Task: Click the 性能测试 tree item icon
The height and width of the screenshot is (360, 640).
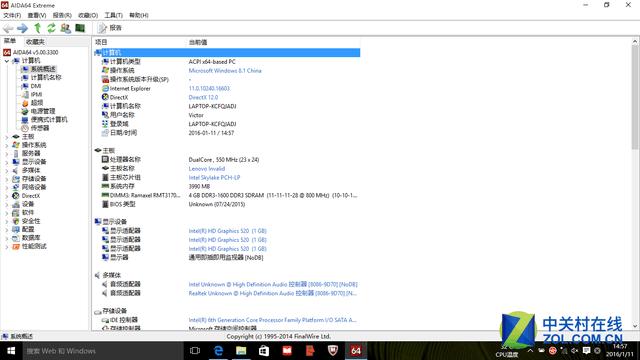Action: [x=16, y=247]
